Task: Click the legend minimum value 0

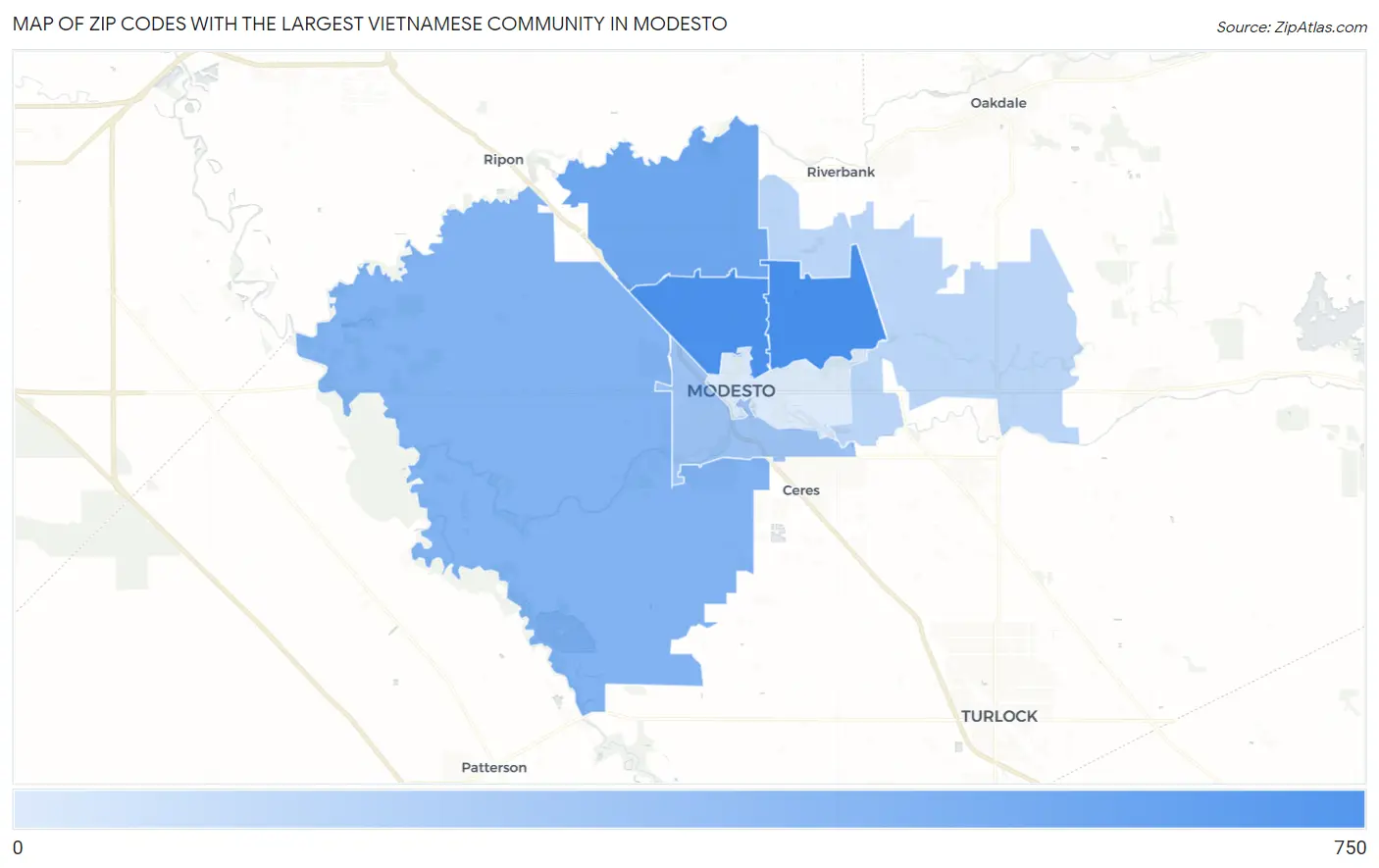Action: tap(18, 847)
